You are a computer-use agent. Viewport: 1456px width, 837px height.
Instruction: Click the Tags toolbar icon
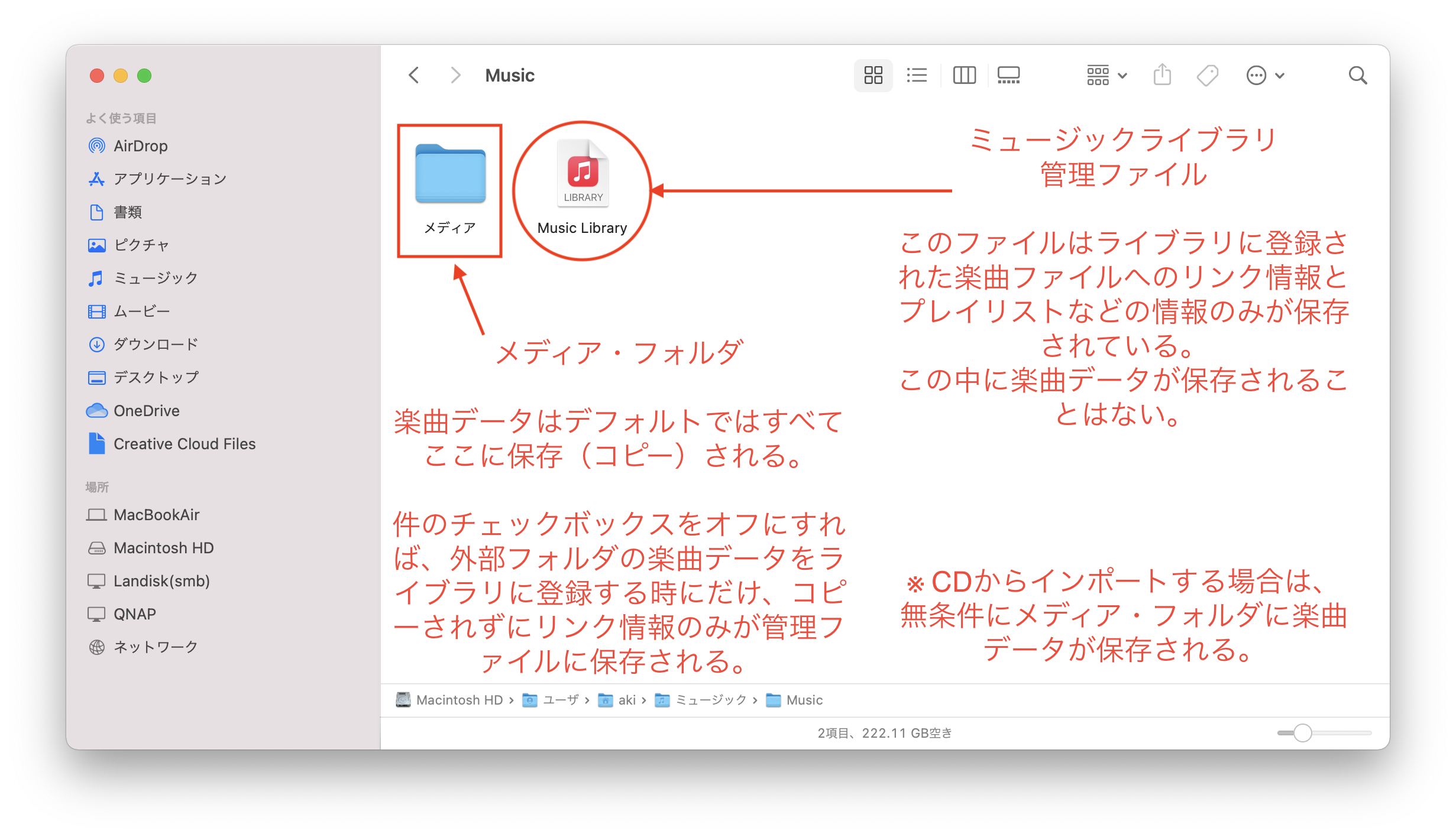[1207, 75]
